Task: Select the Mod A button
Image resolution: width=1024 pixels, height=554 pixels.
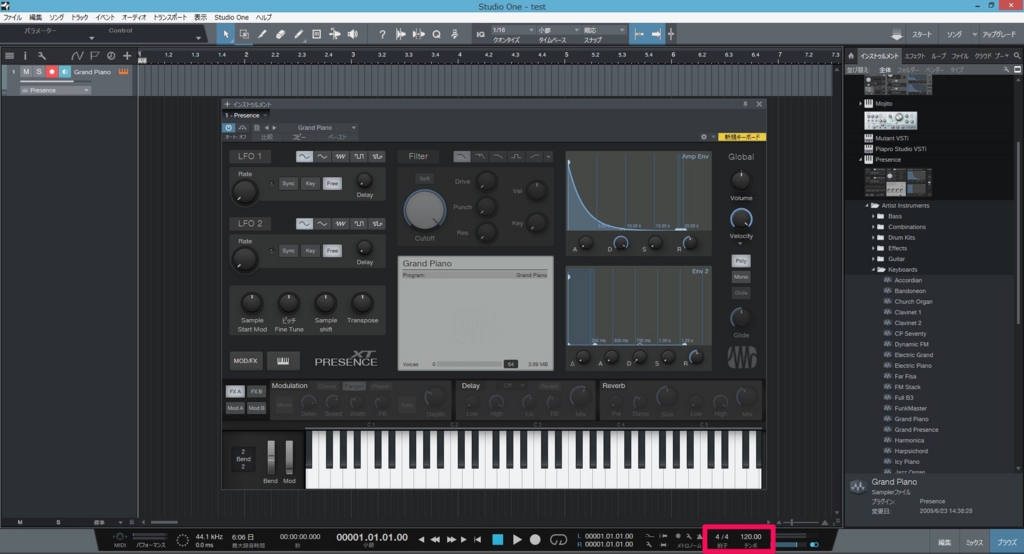Action: click(235, 408)
